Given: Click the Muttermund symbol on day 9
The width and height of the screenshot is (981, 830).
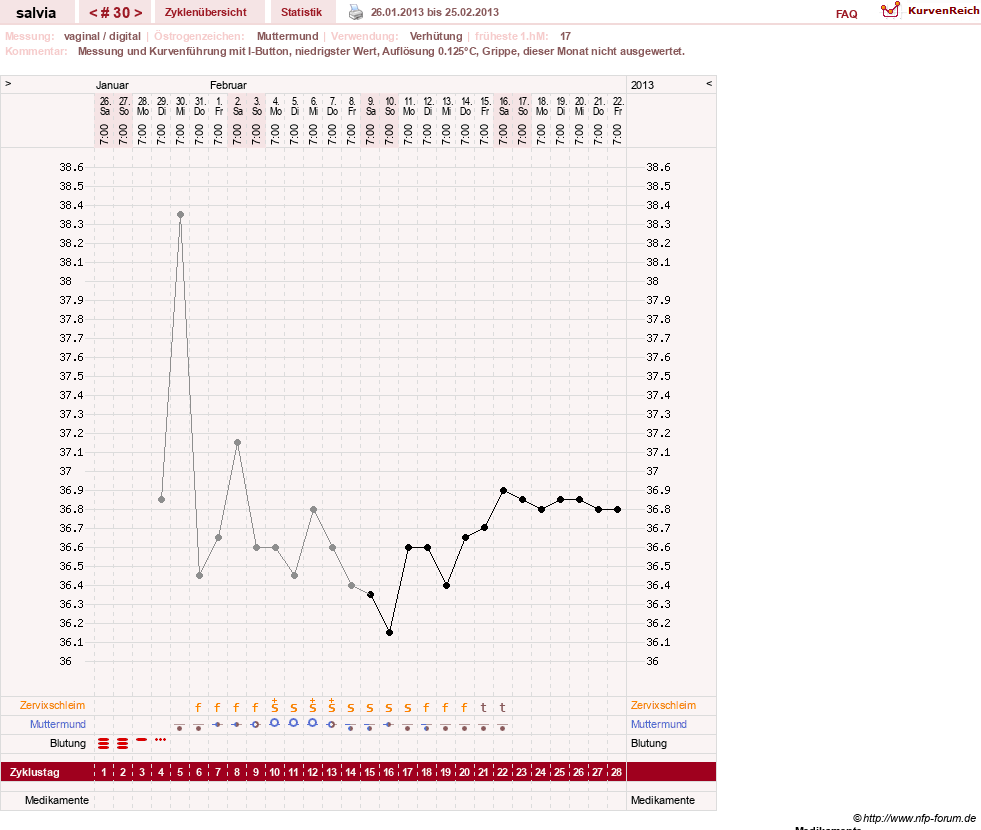Looking at the screenshot, I should [x=255, y=724].
